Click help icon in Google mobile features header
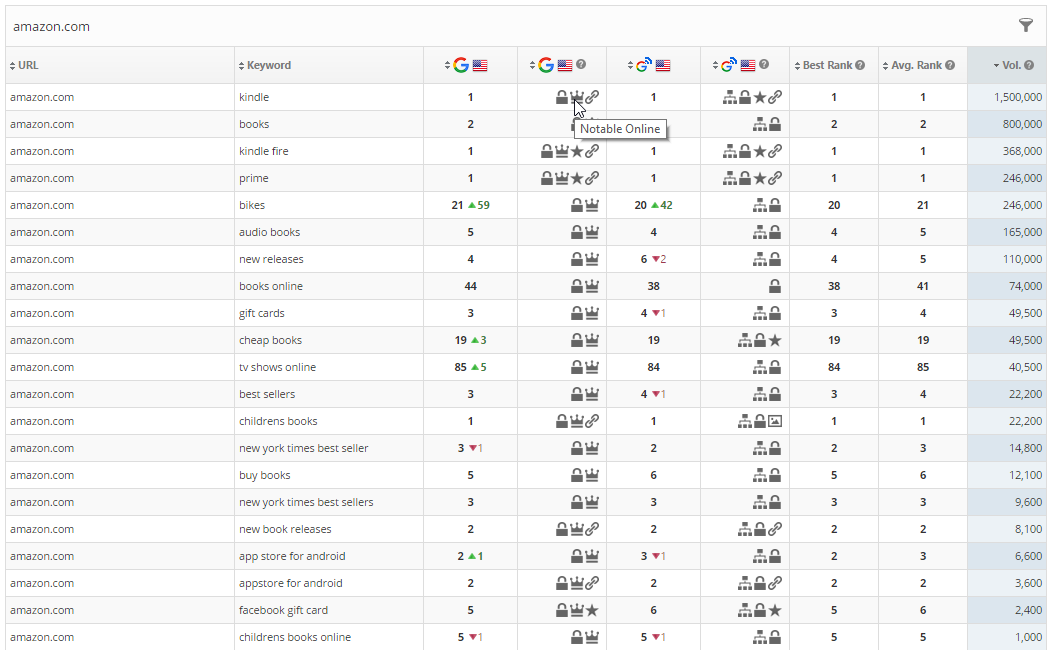 [764, 64]
